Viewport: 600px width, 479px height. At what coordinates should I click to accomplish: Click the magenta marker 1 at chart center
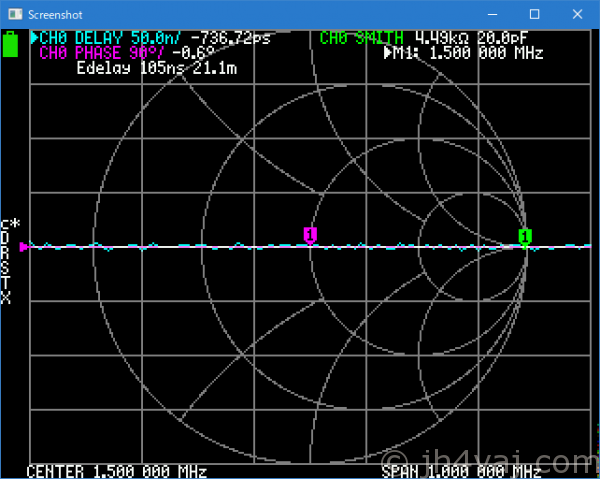point(310,235)
